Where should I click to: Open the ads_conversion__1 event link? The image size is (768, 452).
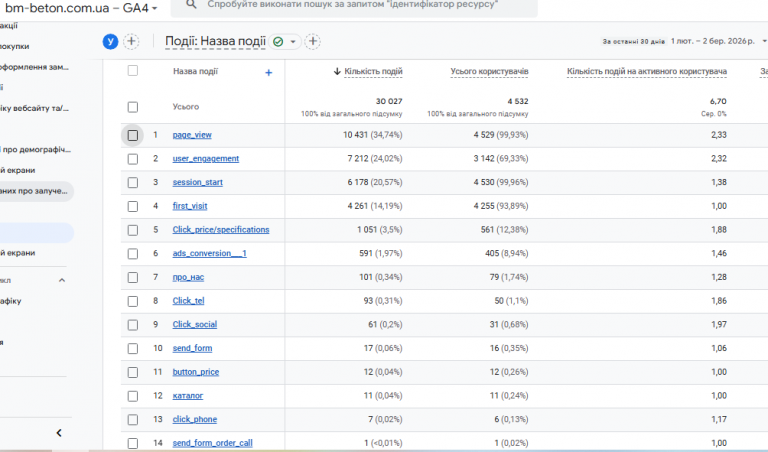click(x=210, y=253)
